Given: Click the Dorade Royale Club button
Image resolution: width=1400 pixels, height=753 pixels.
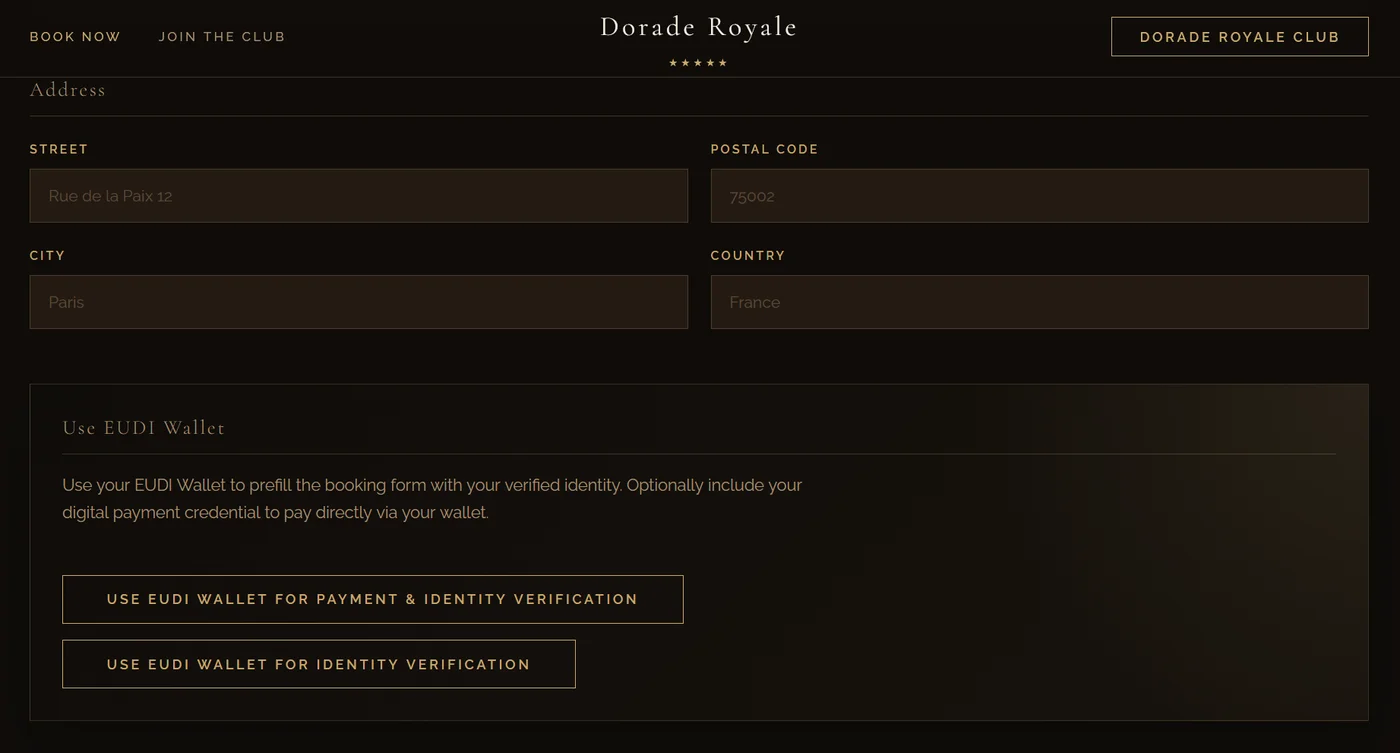Looking at the screenshot, I should click(x=1240, y=37).
